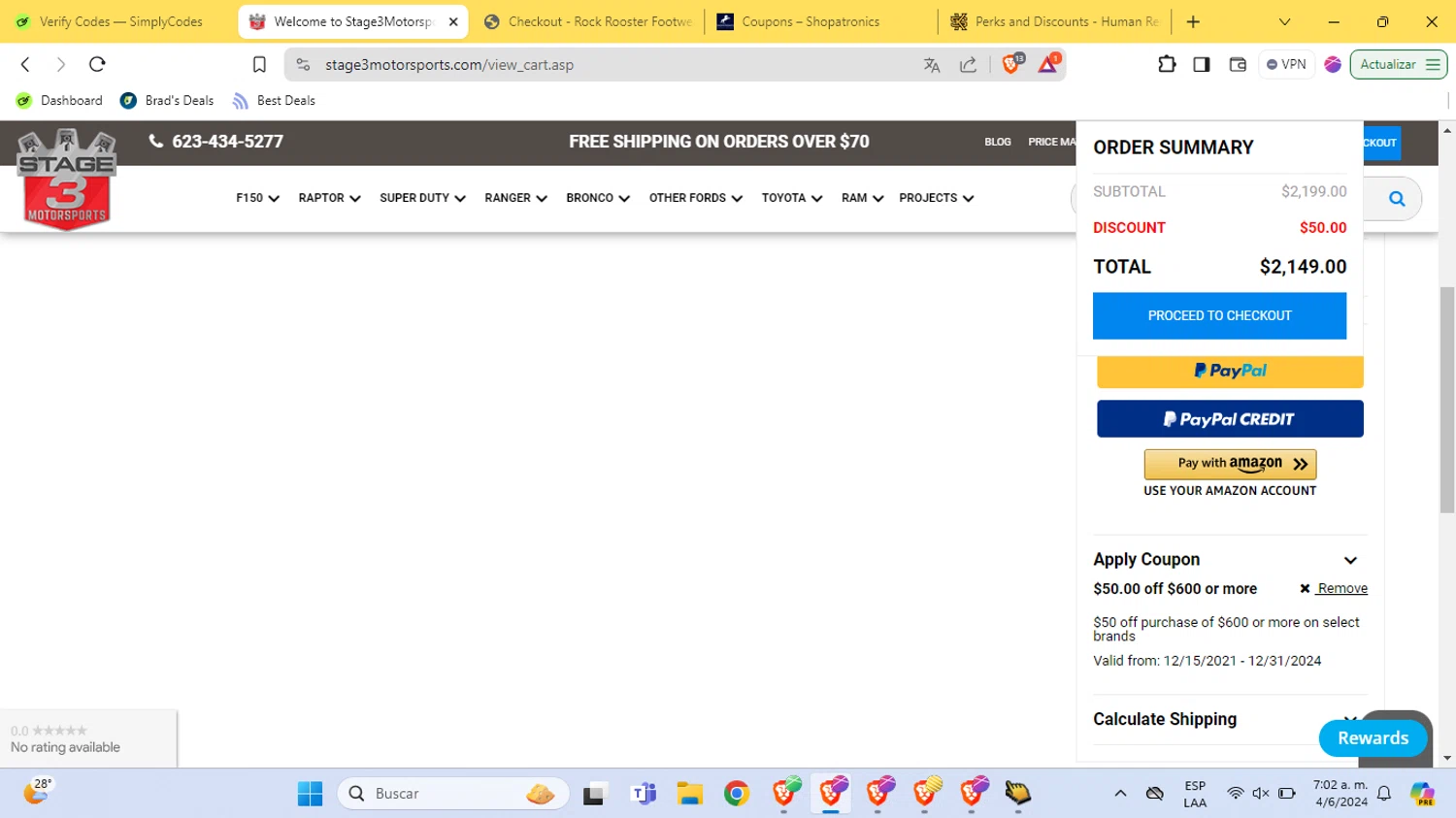Viewport: 1456px width, 818px height.
Task: Open the notifications bell in system tray
Action: pos(1384,794)
